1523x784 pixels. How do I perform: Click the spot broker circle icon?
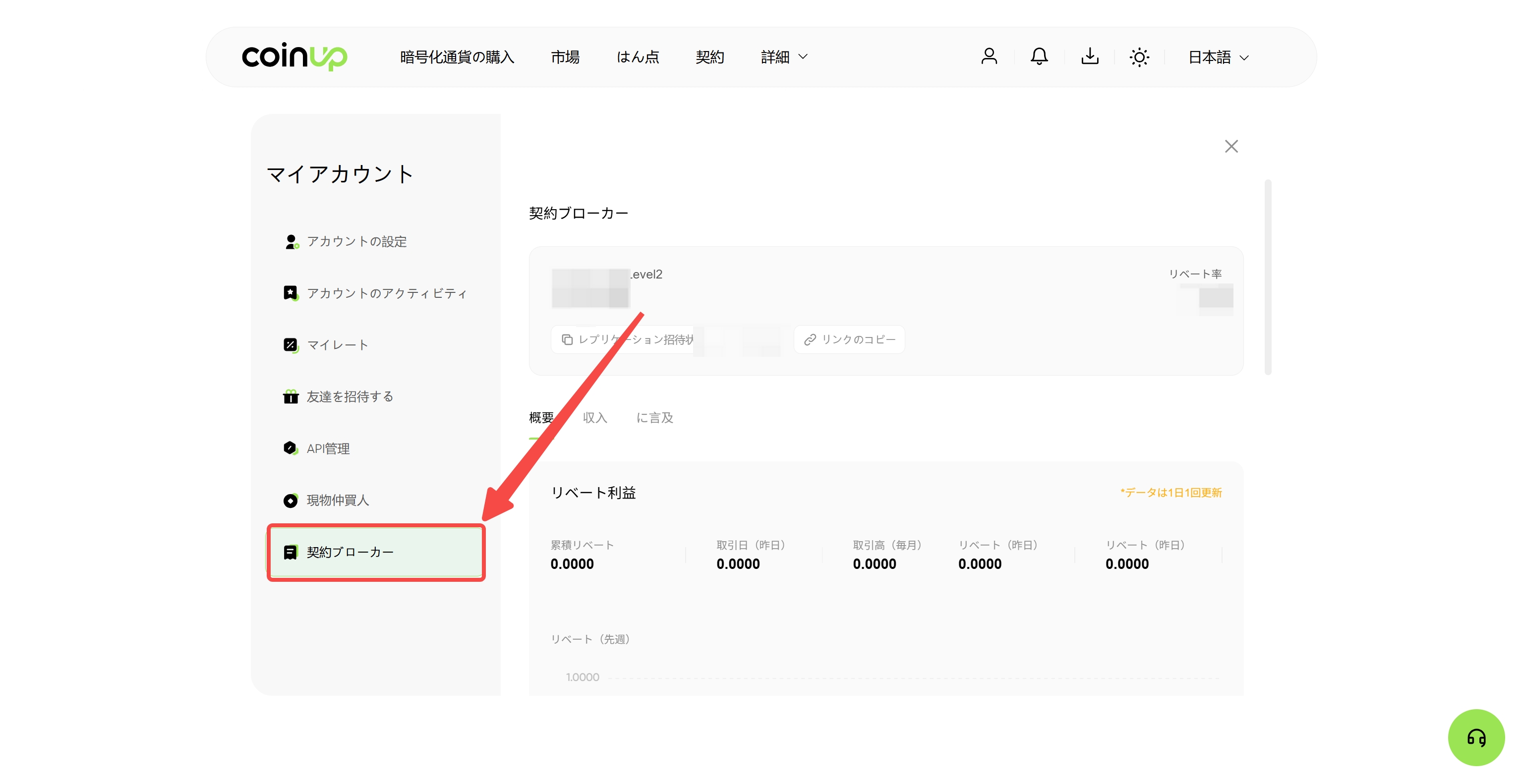click(291, 501)
